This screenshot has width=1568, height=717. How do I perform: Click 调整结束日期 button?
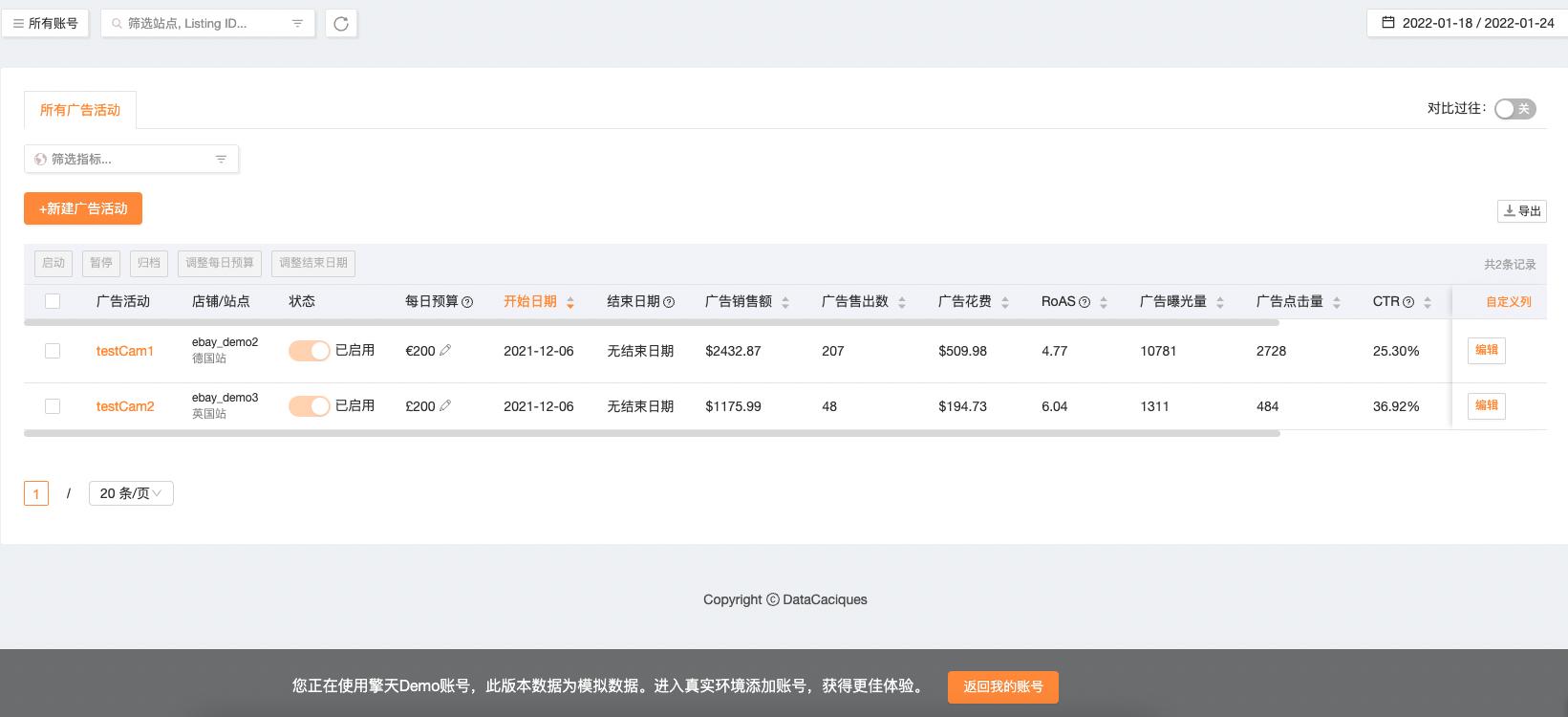pos(313,263)
